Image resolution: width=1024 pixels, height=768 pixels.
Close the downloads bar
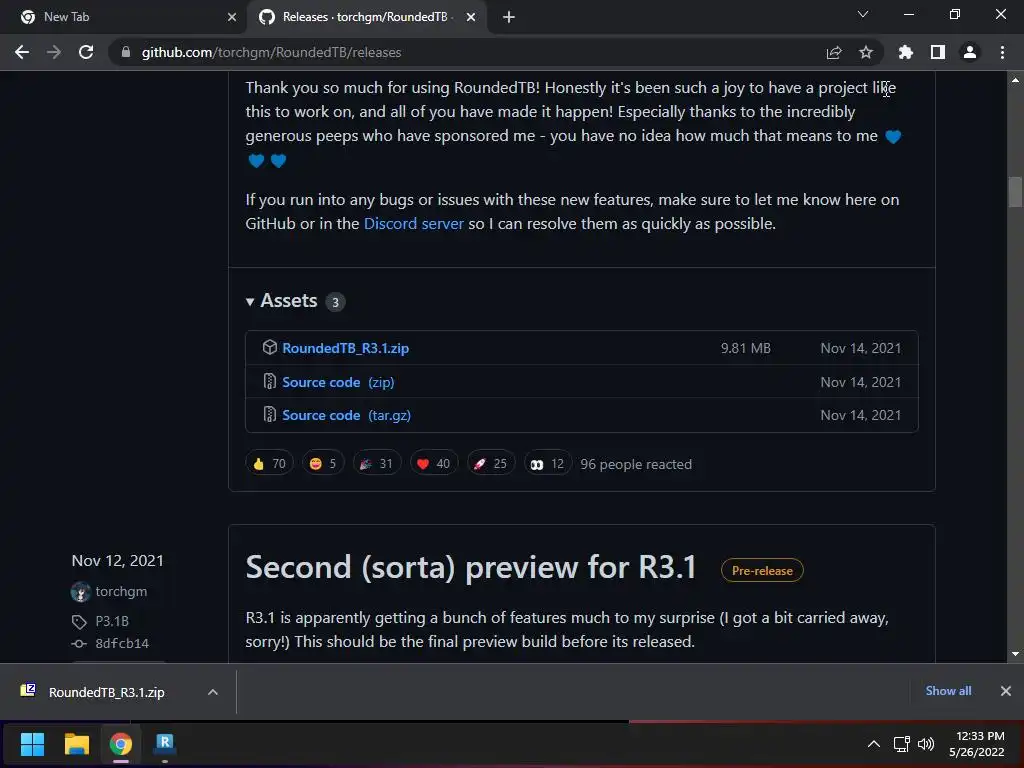coord(1006,691)
